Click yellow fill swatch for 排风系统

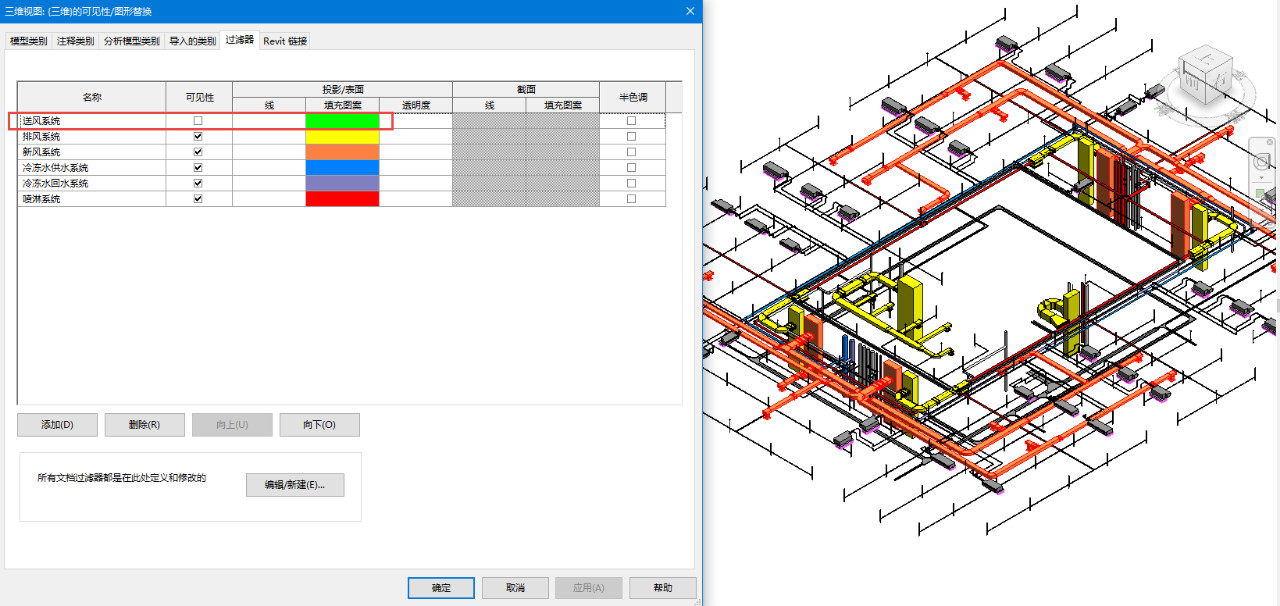point(342,136)
